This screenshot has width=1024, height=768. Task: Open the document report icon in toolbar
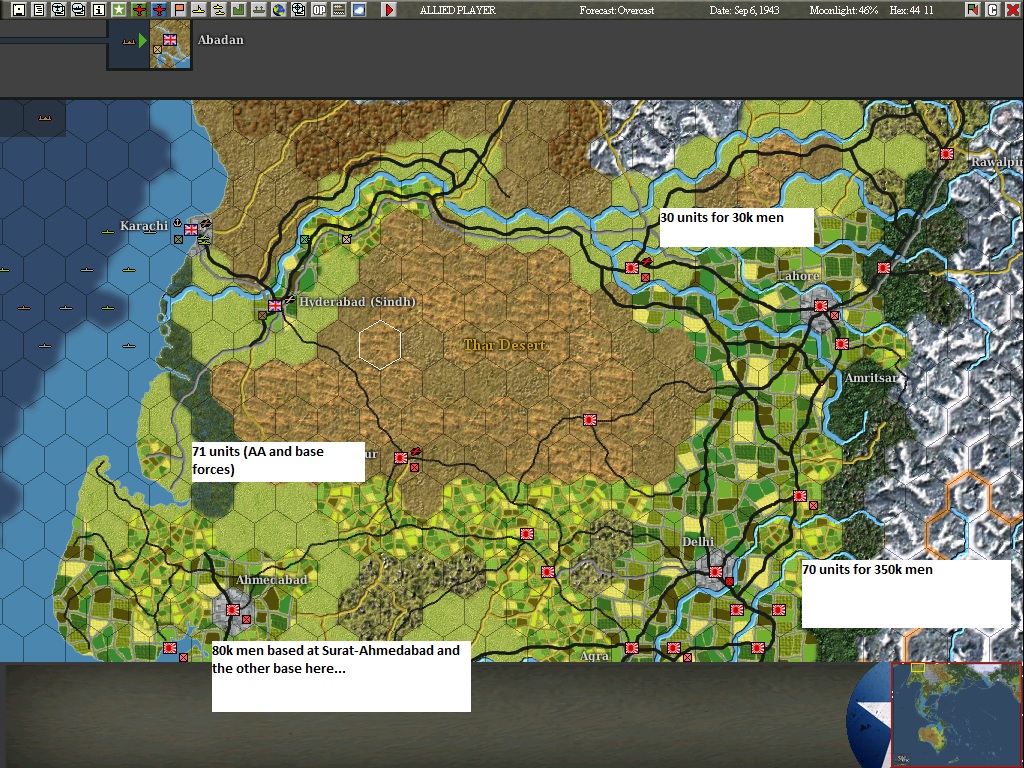[x=39, y=10]
